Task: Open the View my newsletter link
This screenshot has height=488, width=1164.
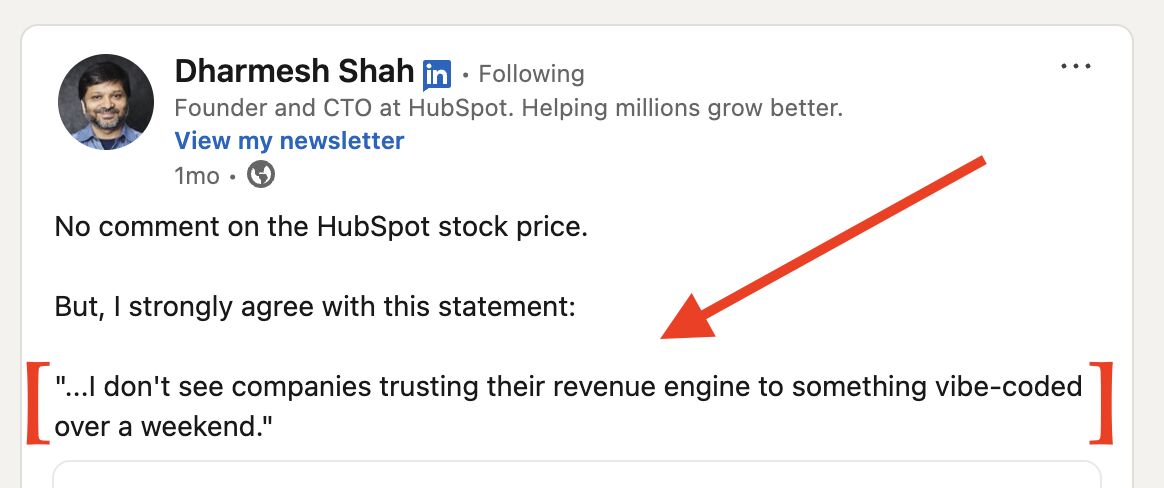Action: pos(289,141)
